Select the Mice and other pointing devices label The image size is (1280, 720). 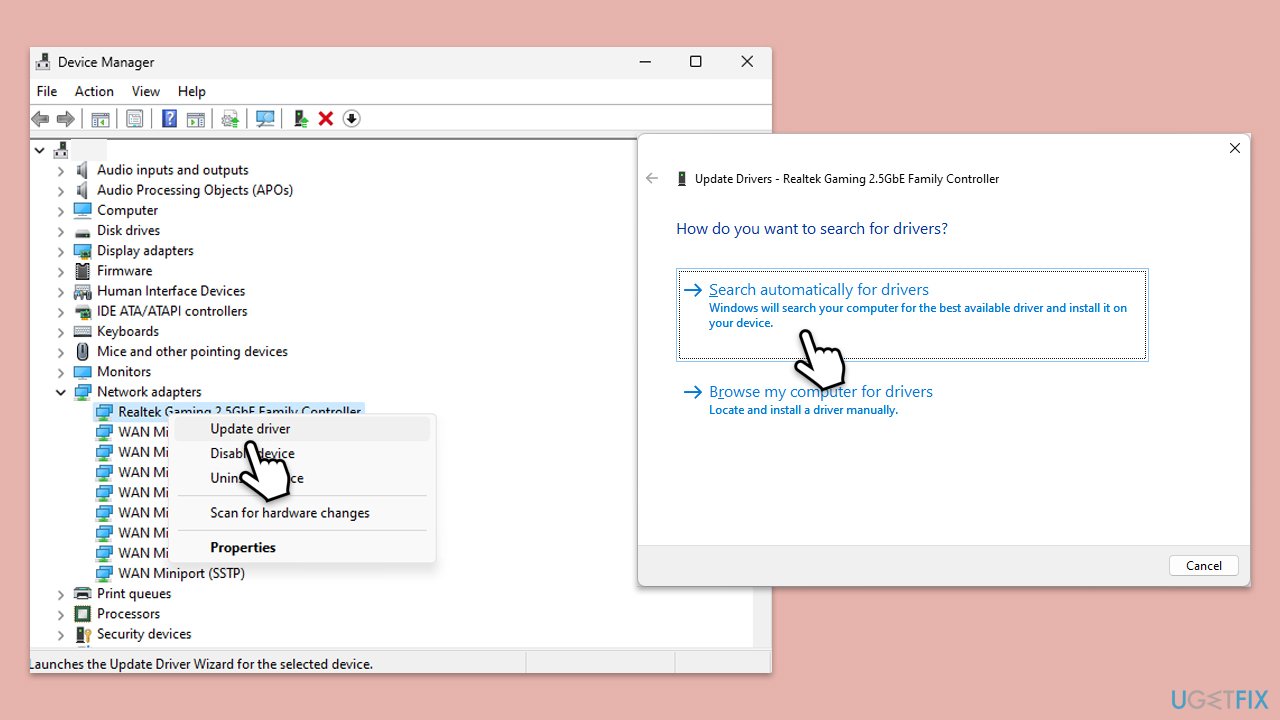(192, 352)
